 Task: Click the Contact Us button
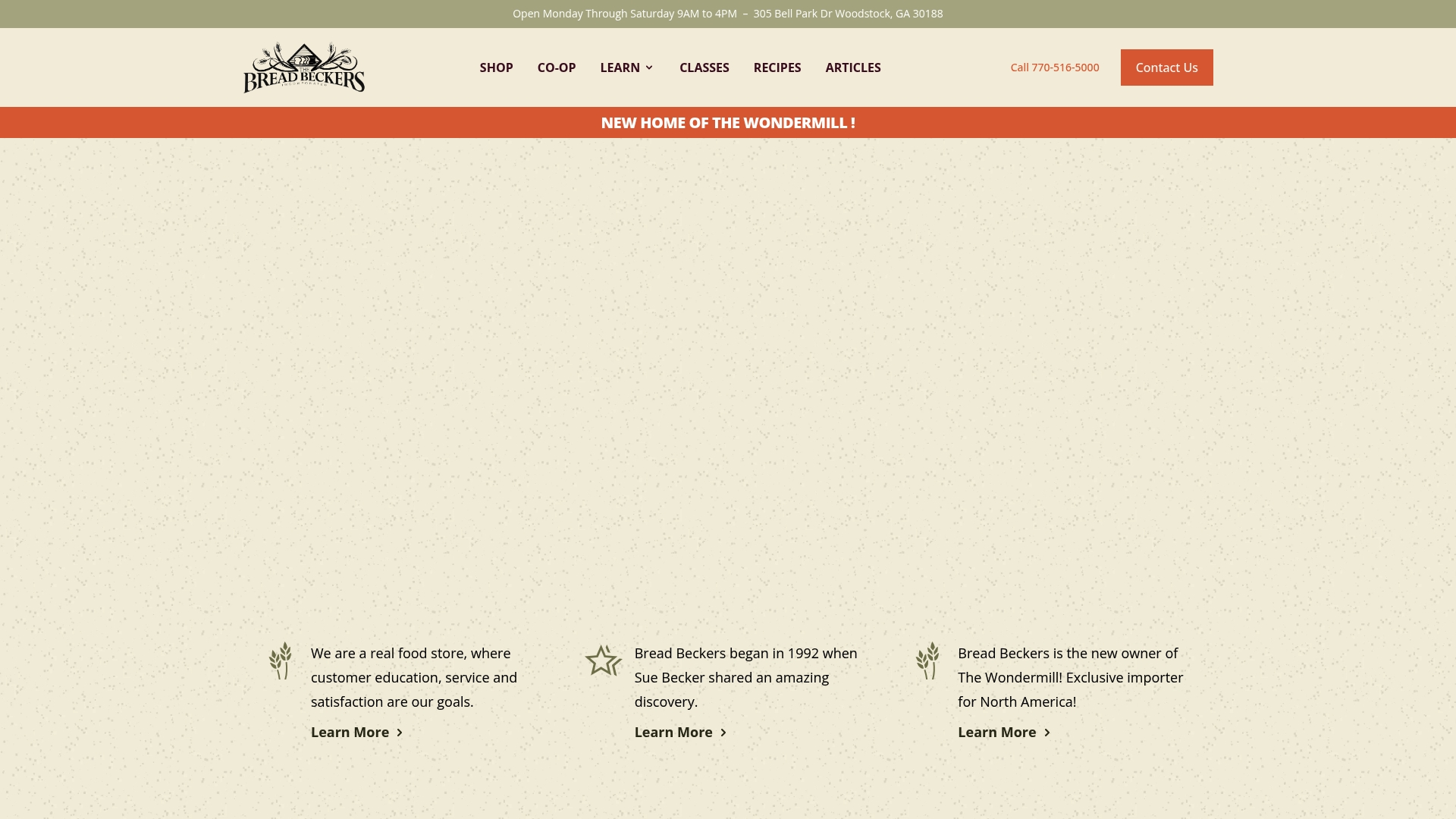click(1167, 67)
